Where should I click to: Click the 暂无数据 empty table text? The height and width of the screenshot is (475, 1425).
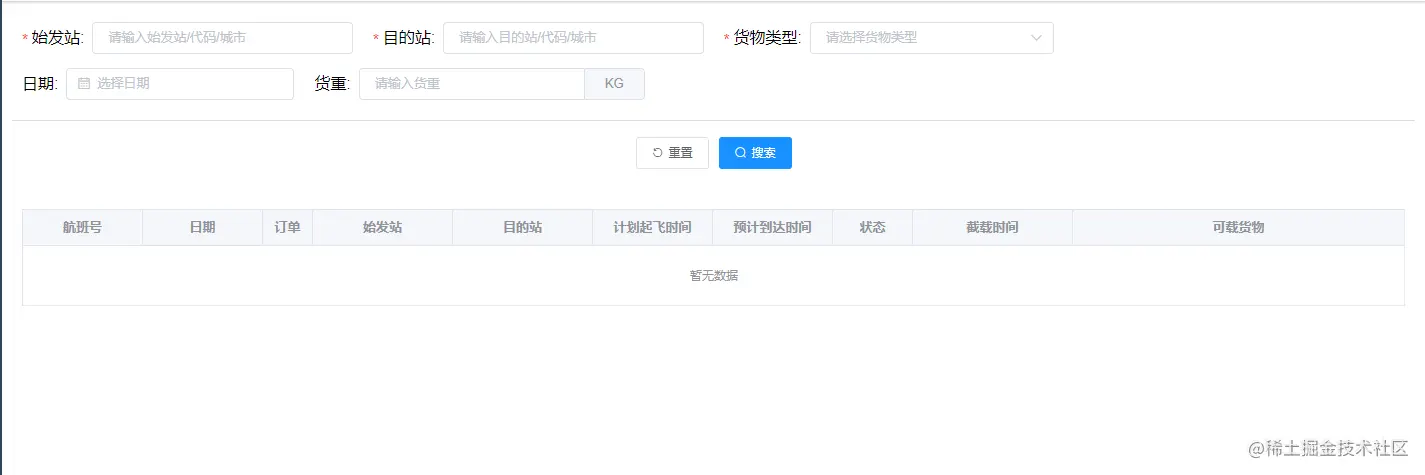[714, 276]
